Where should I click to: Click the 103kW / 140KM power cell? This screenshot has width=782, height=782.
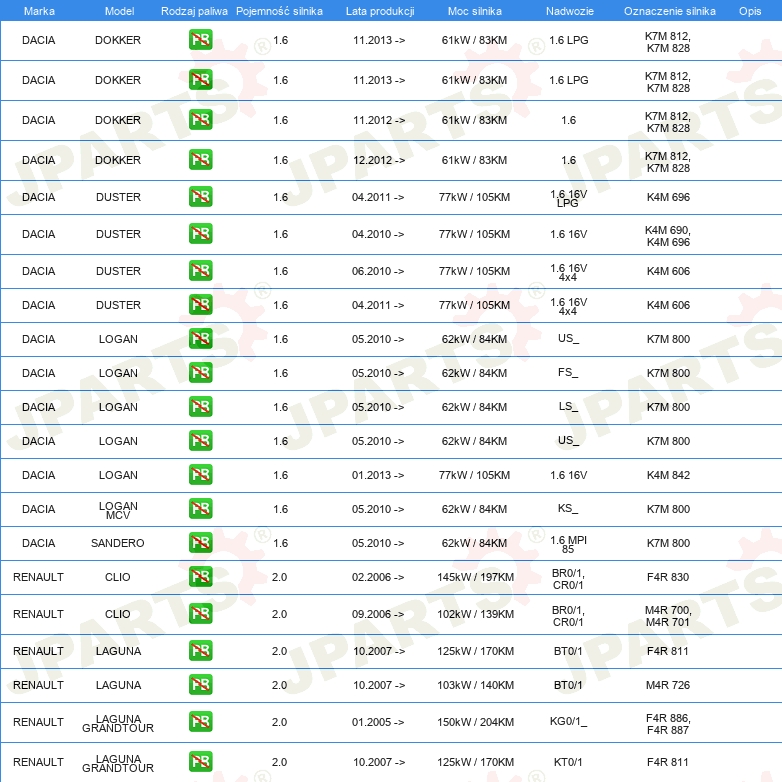[x=475, y=685]
